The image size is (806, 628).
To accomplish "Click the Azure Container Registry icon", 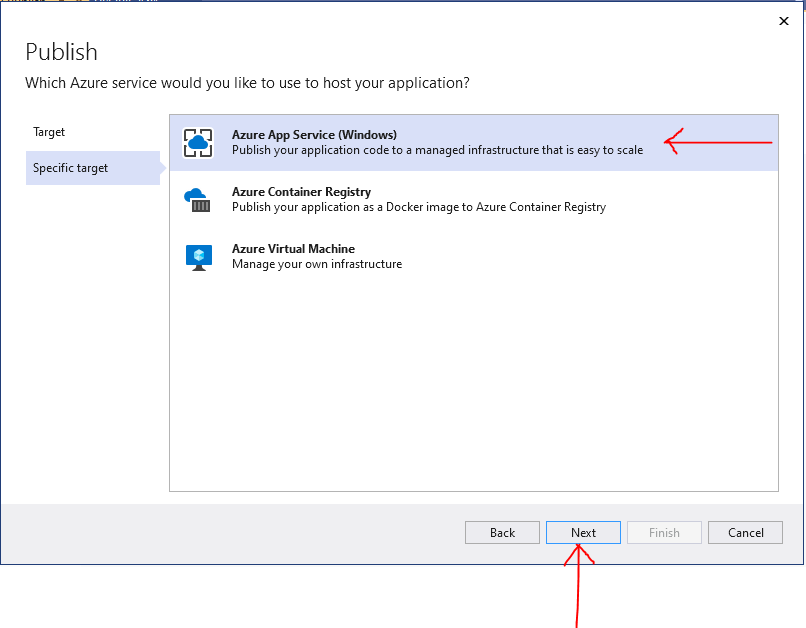I will (197, 200).
